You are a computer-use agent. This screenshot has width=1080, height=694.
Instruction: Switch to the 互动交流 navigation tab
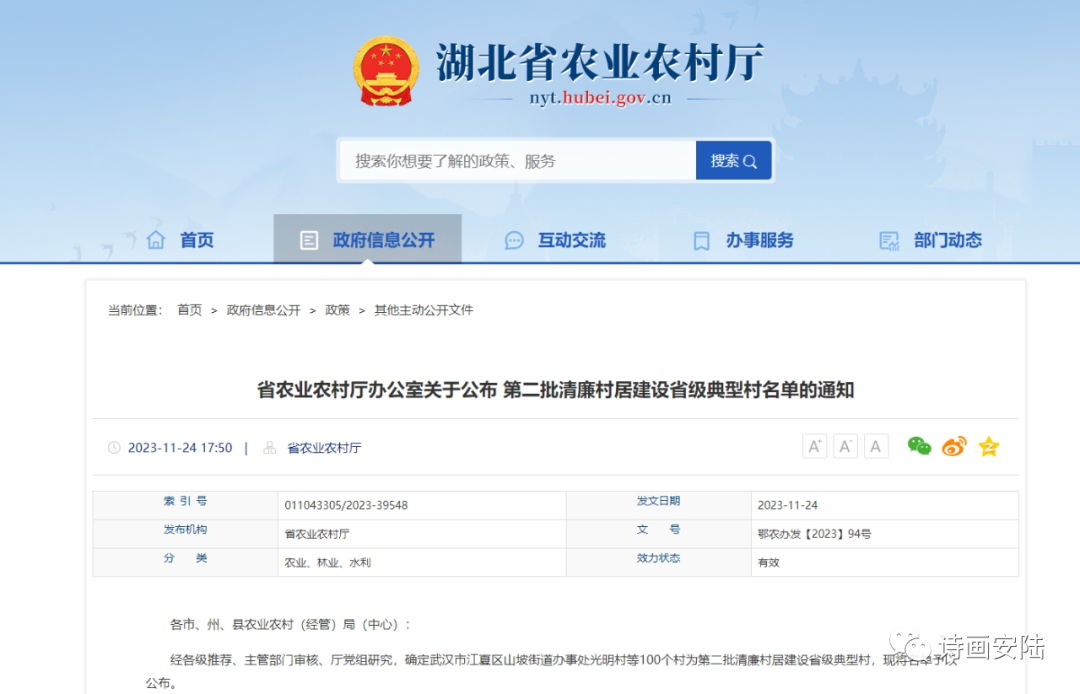(567, 239)
